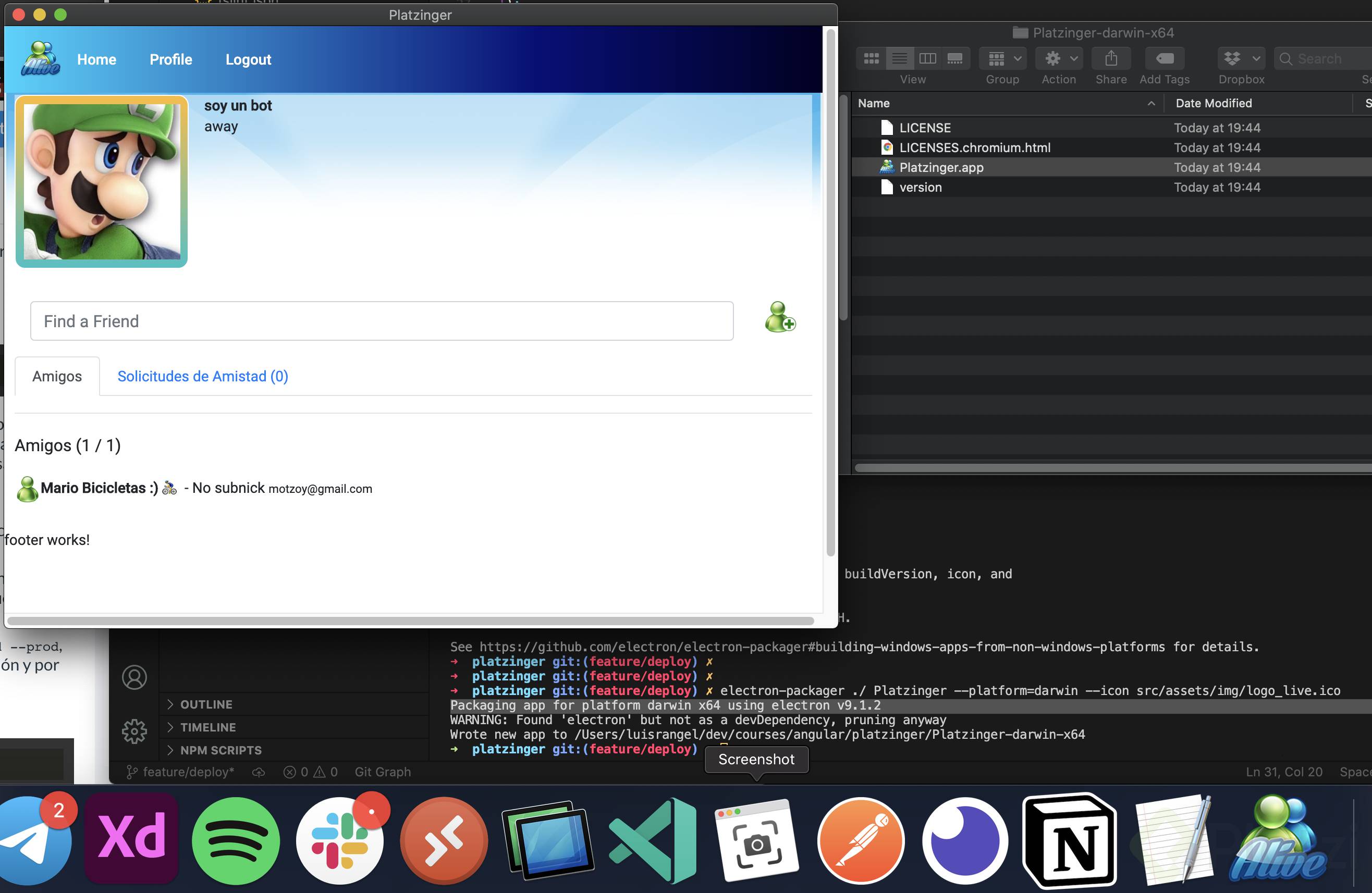
Task: Click the add friend icon
Action: (x=780, y=317)
